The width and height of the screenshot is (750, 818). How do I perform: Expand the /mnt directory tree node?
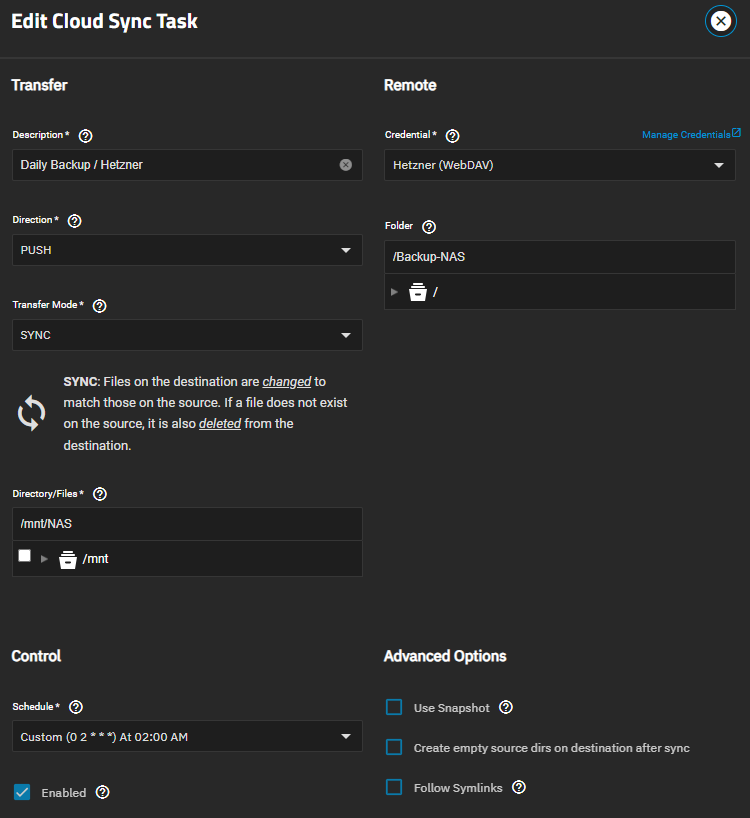[x=44, y=559]
